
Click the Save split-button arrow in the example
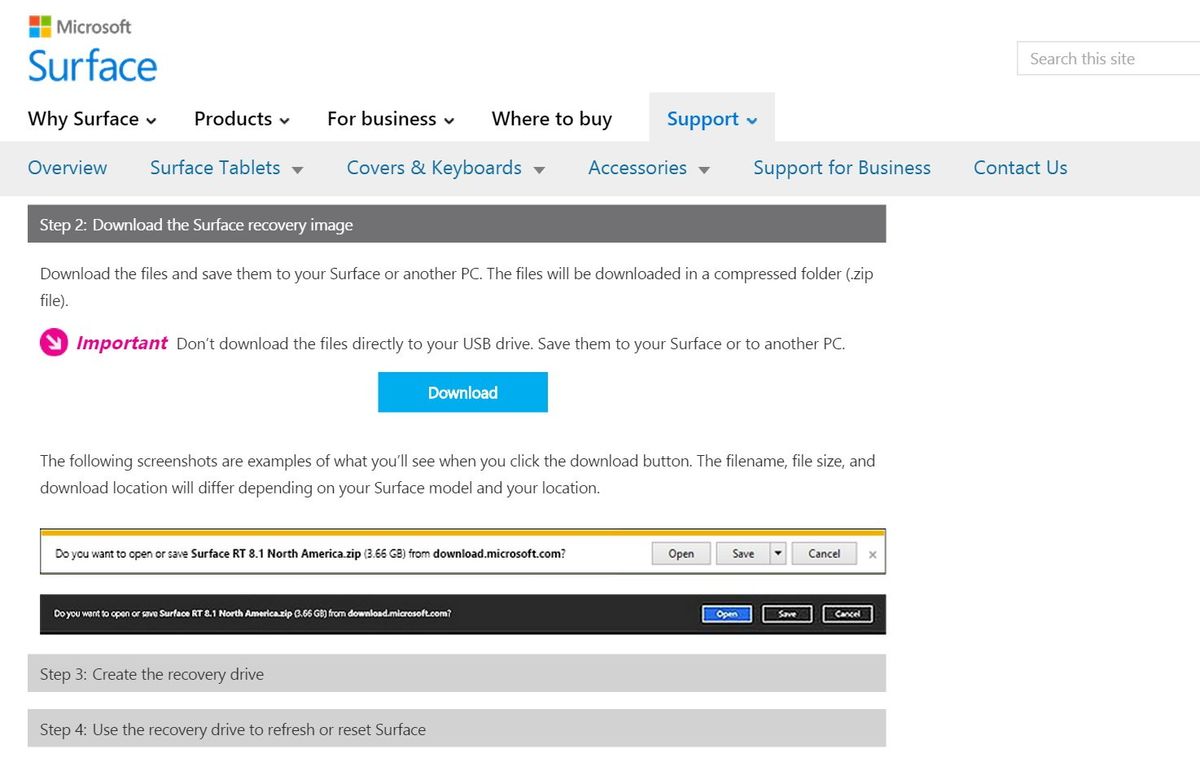(778, 552)
